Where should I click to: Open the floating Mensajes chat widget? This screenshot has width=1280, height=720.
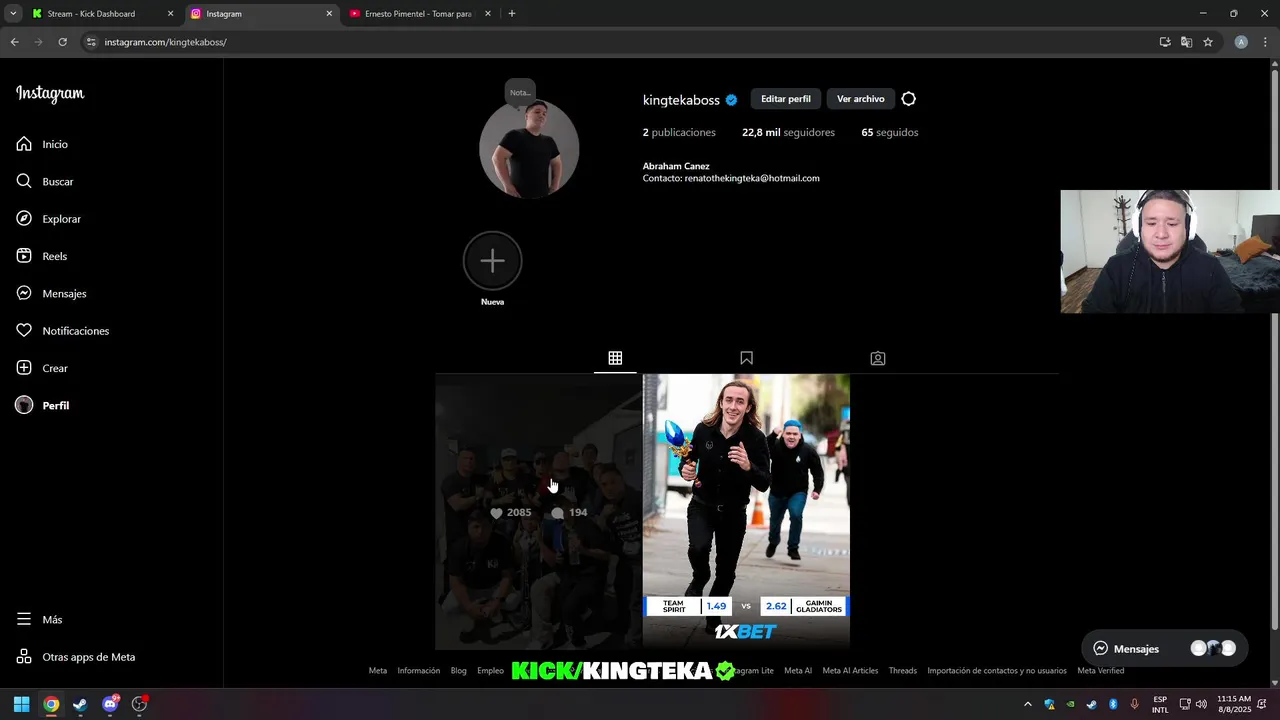click(x=1164, y=648)
